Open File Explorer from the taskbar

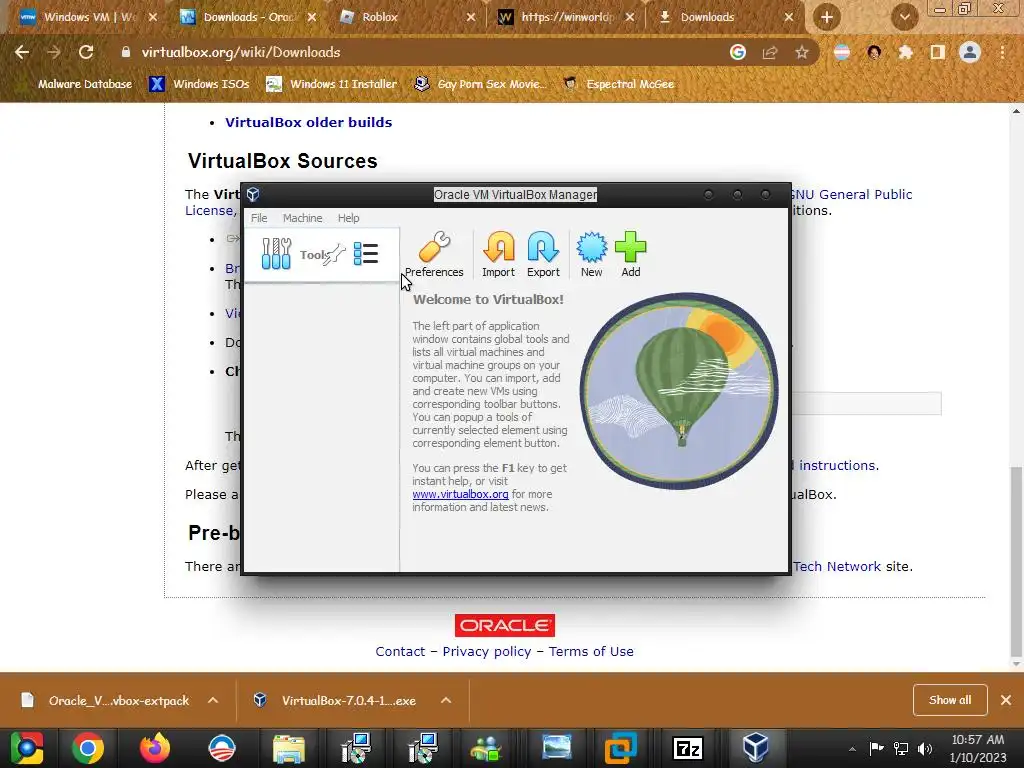click(289, 748)
